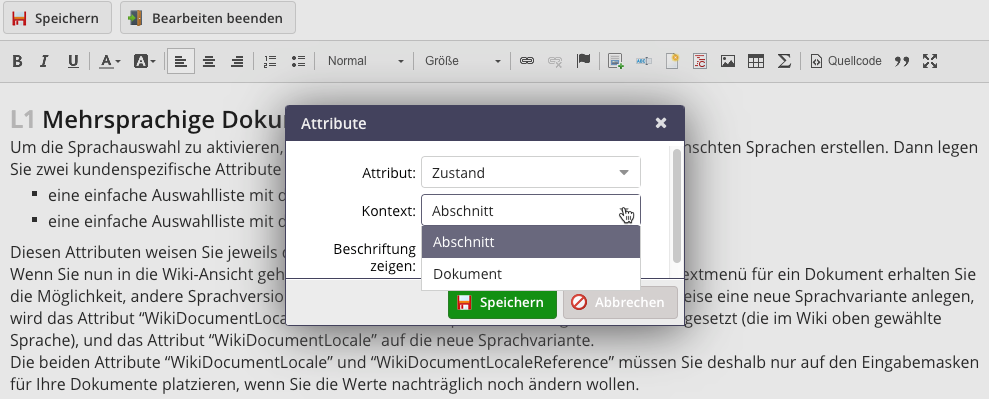Align text left
Screen dimensions: 989x399
181,61
